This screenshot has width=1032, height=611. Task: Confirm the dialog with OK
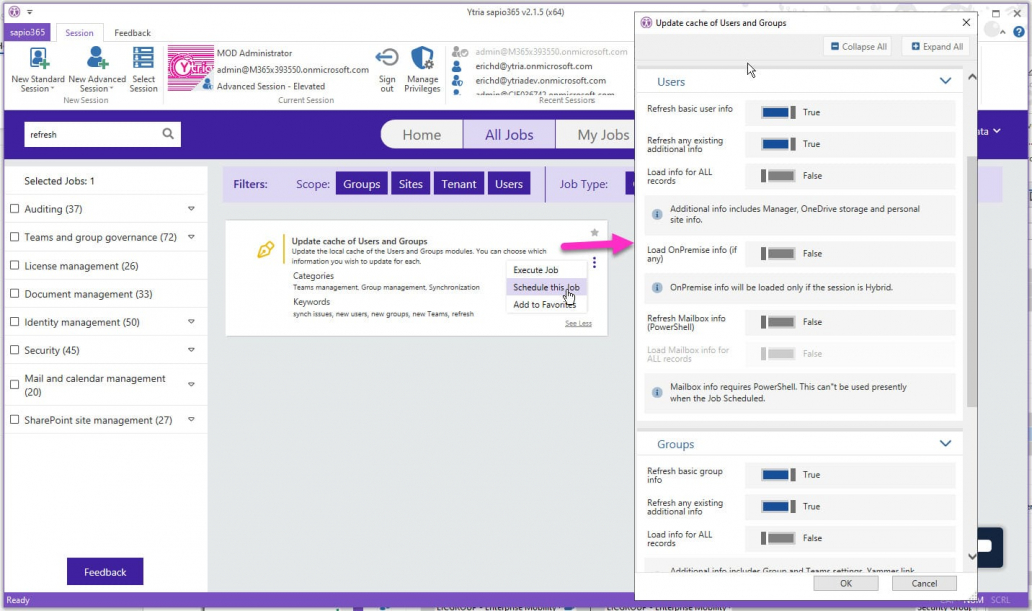tap(846, 583)
